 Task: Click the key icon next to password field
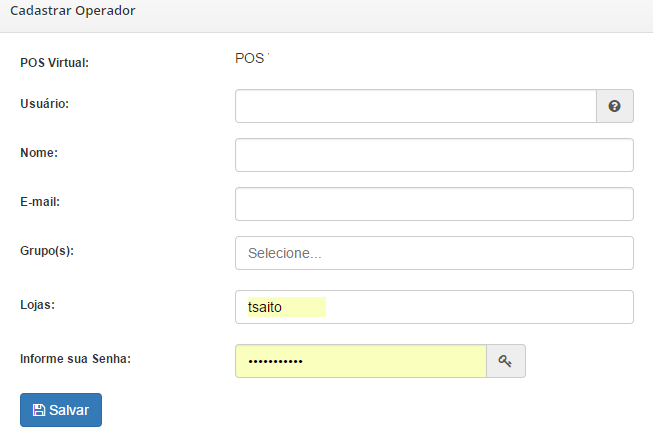click(x=505, y=362)
